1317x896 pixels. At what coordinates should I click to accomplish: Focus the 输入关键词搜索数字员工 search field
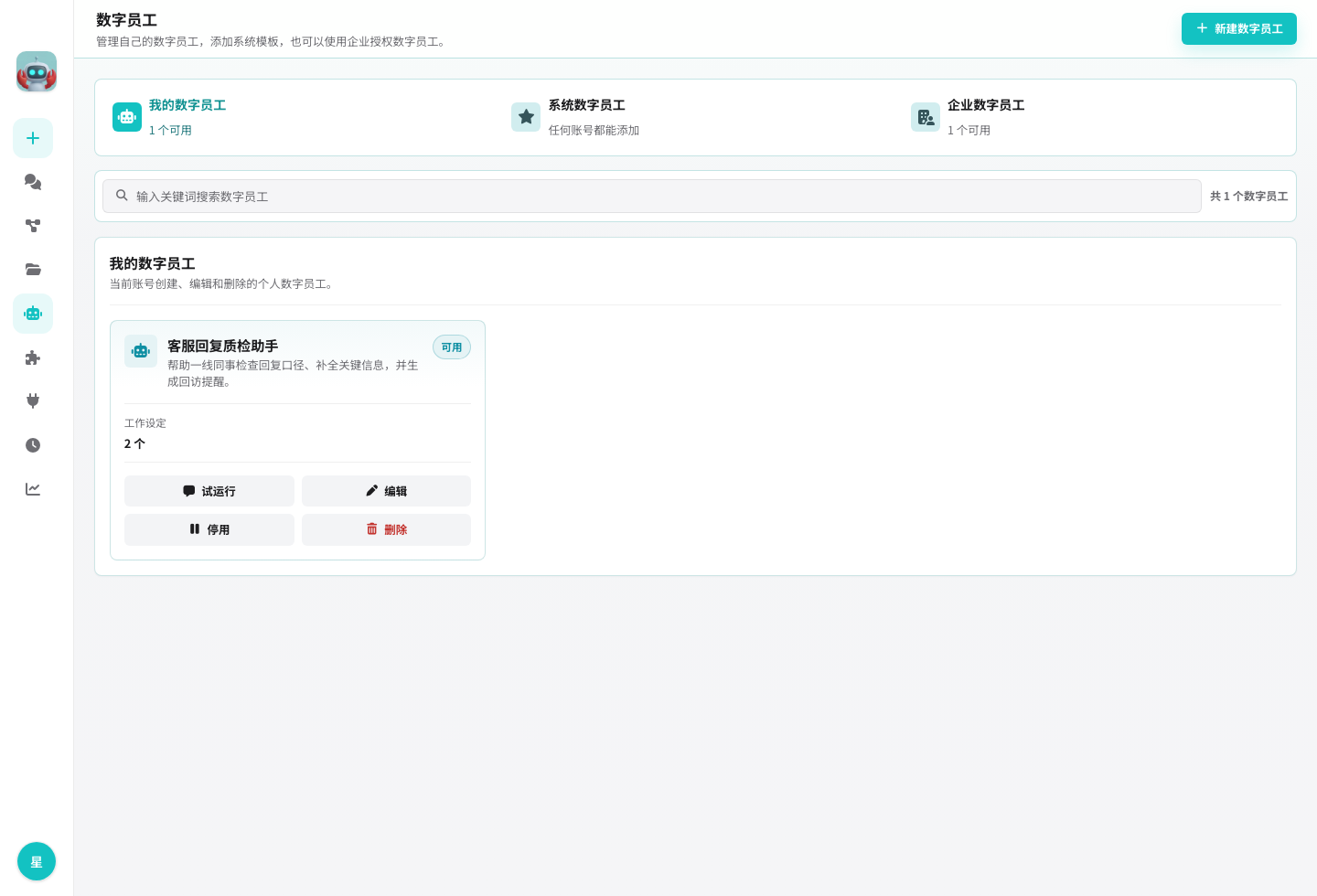pos(652,196)
